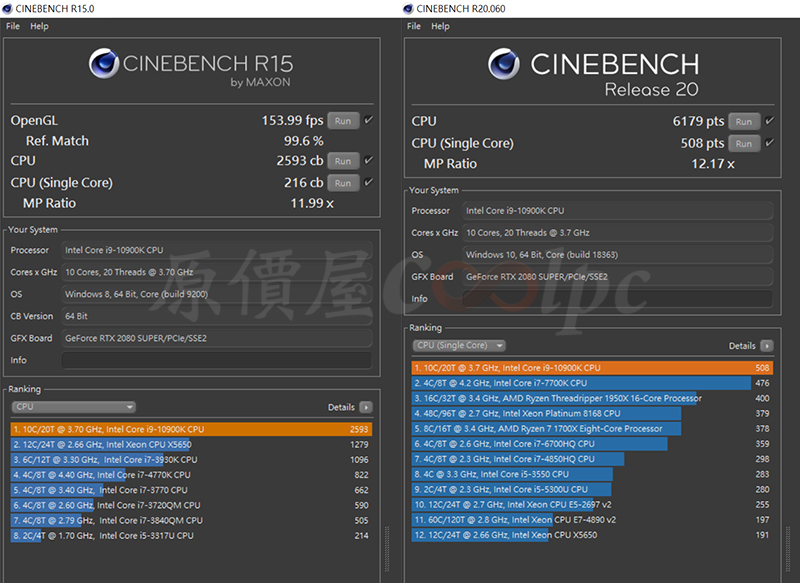The height and width of the screenshot is (583, 800).
Task: Click the Cores x GHz field in R20
Action: click(618, 233)
